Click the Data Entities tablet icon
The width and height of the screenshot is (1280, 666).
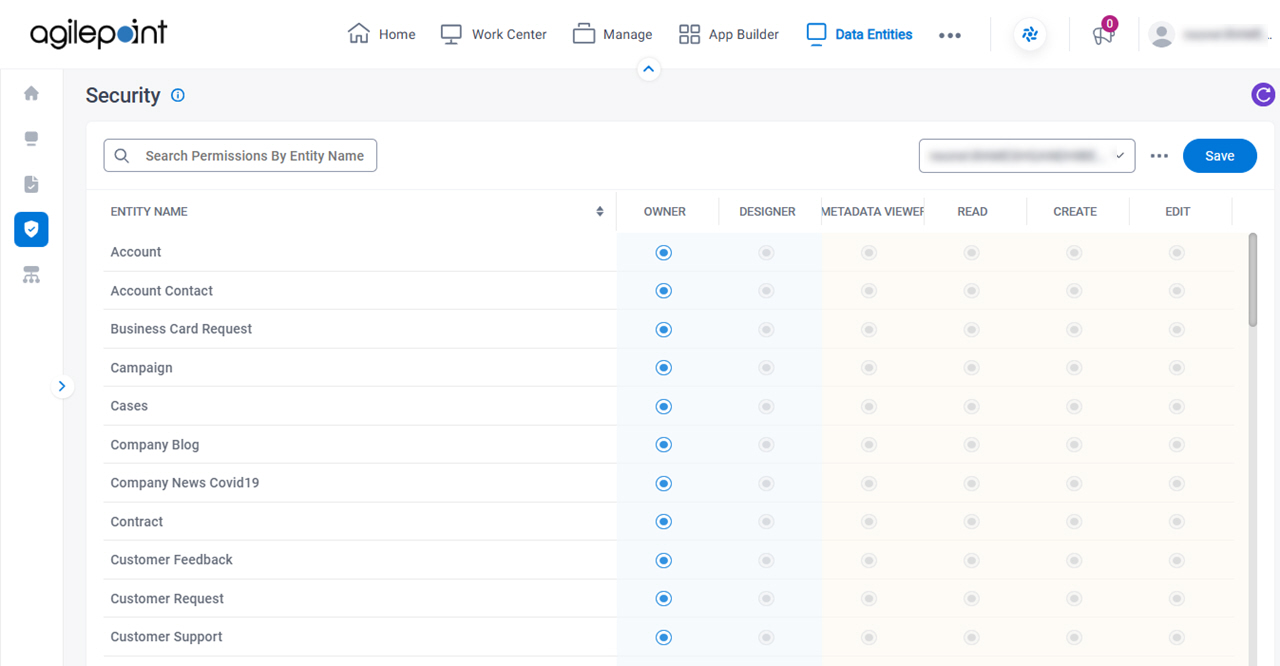pos(816,34)
